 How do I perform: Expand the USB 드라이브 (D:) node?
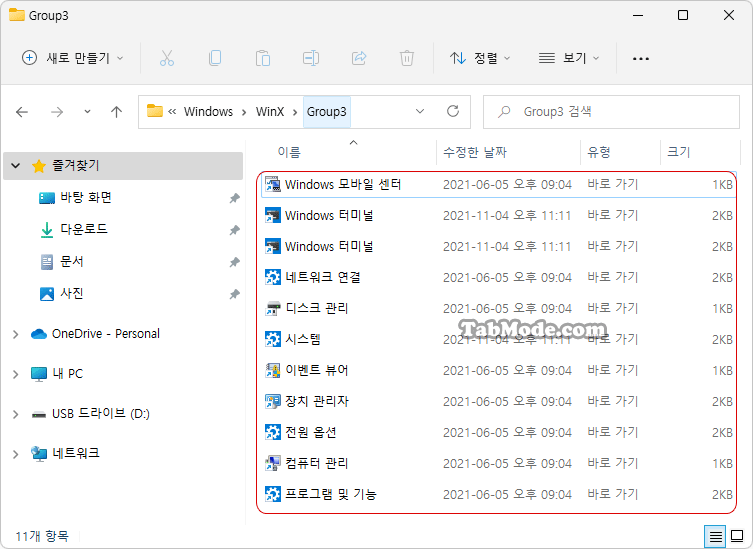tap(15, 414)
